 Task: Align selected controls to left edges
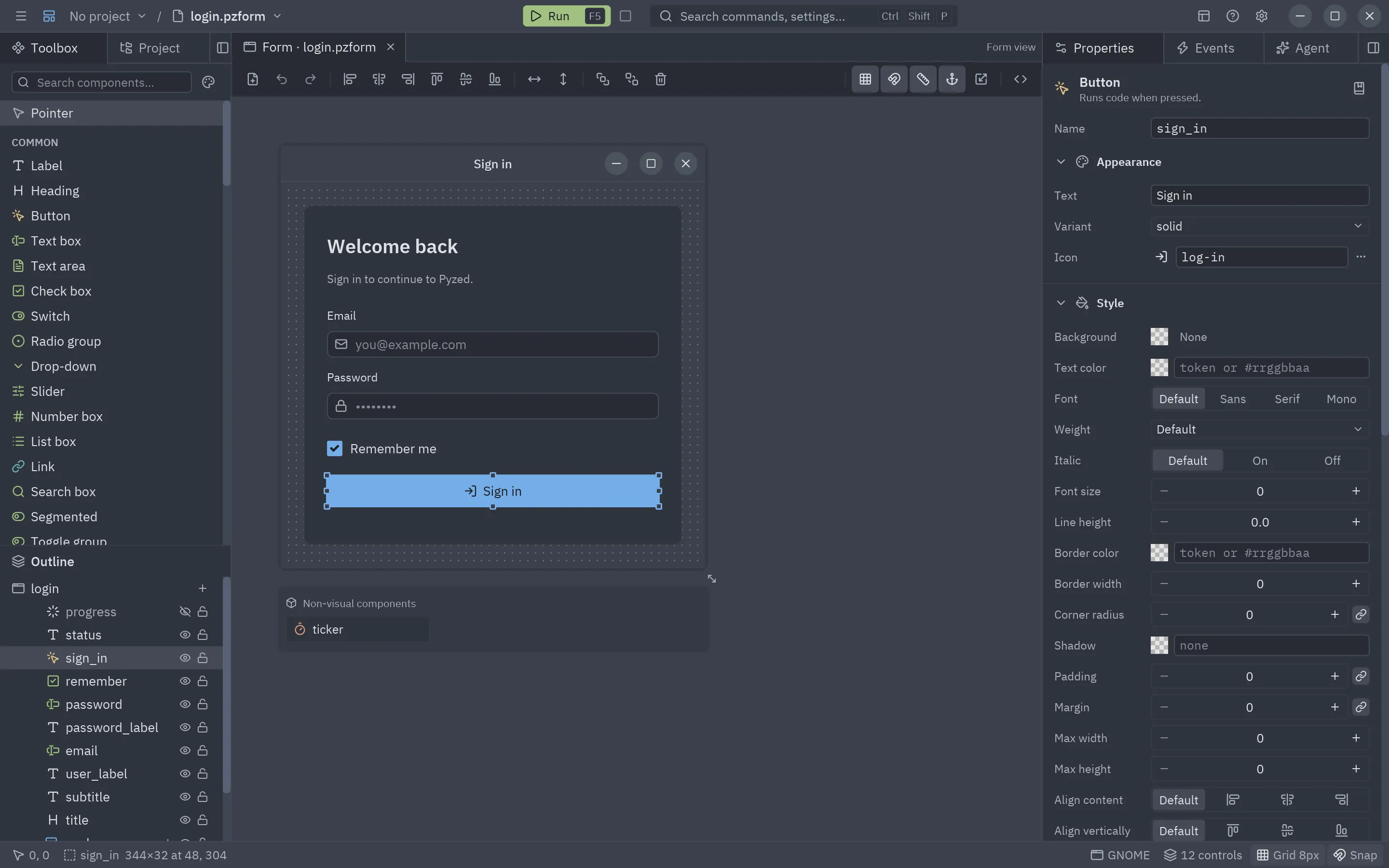click(350, 79)
